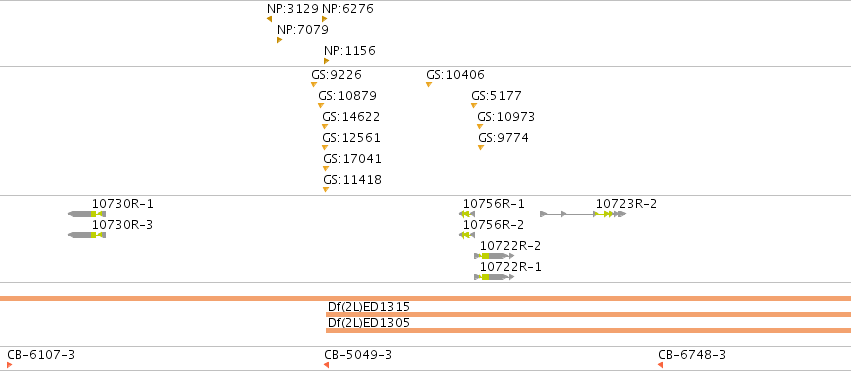Viewport: 851px width, 371px height.
Task: Open the Df(2L)ED1315 deficiency label
Action: tap(369, 307)
